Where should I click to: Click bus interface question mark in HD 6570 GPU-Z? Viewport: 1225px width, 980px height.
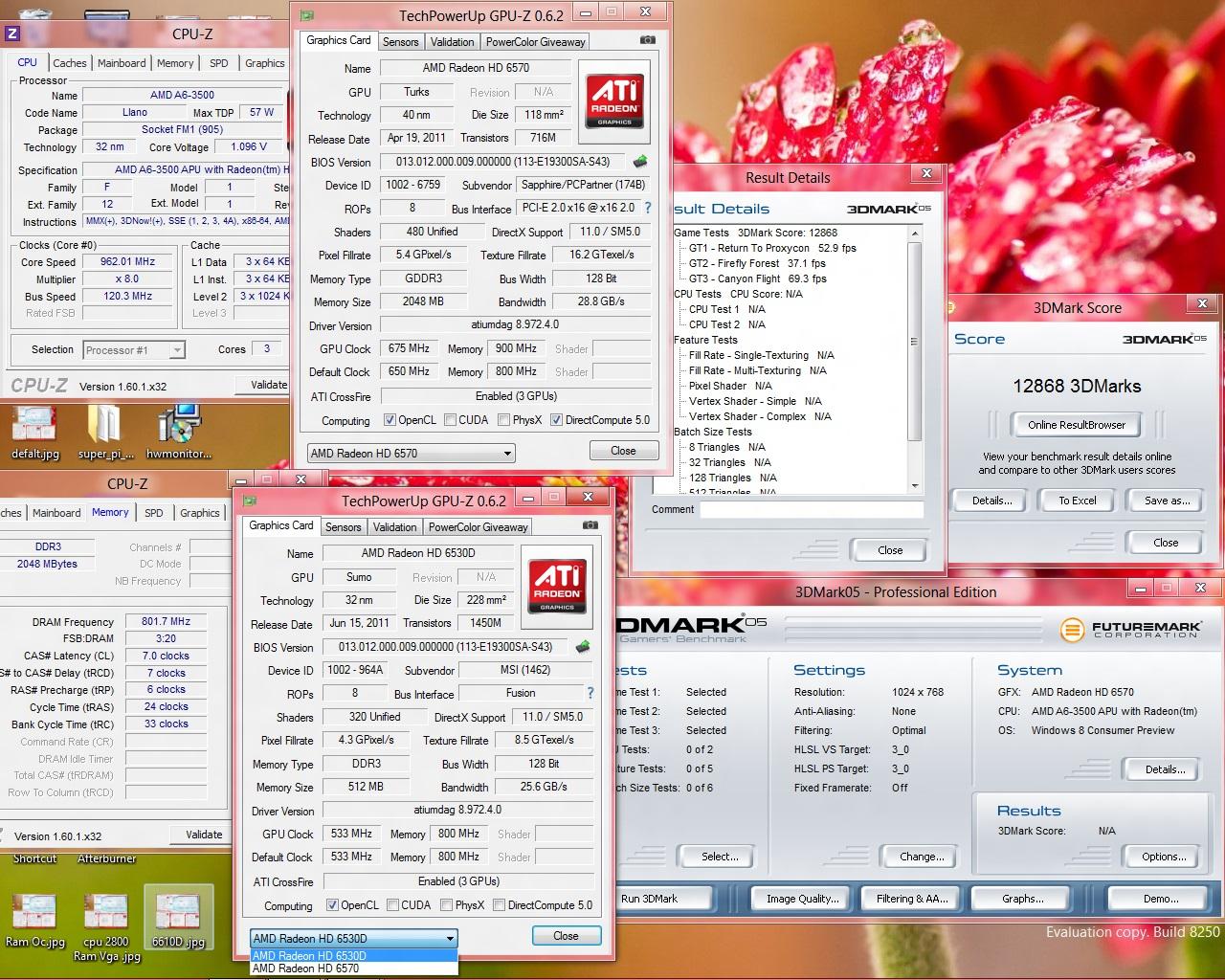click(x=648, y=208)
